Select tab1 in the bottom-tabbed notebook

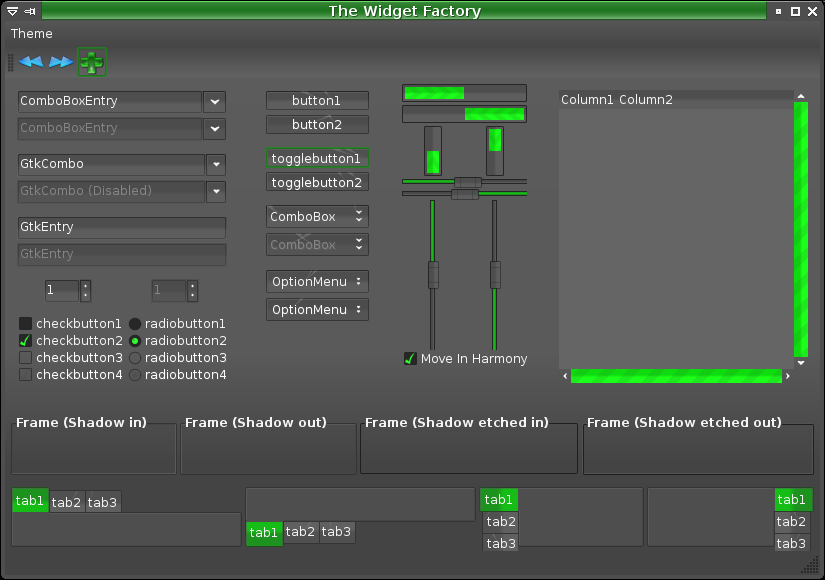[264, 533]
